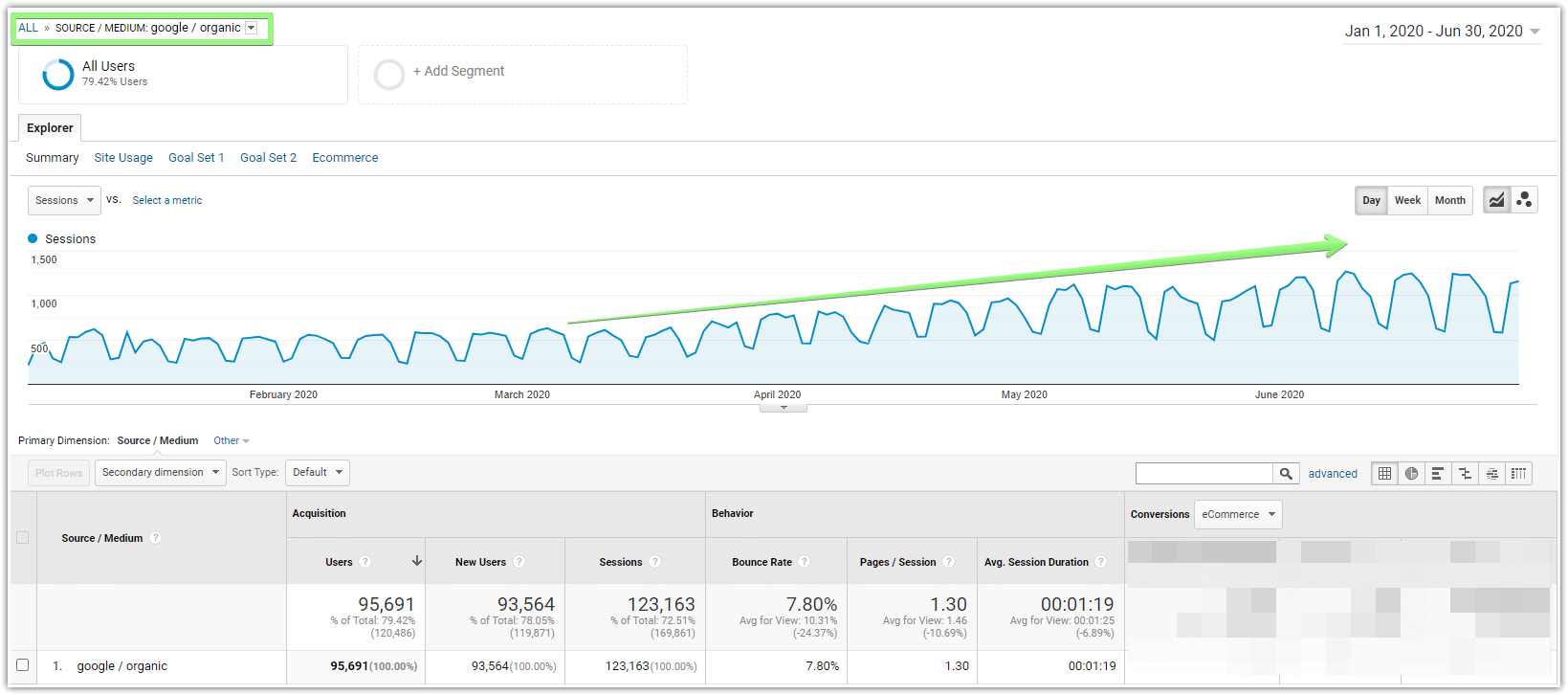Image resolution: width=1568 pixels, height=695 pixels.
Task: Set chart granularity to Month
Action: [1449, 200]
